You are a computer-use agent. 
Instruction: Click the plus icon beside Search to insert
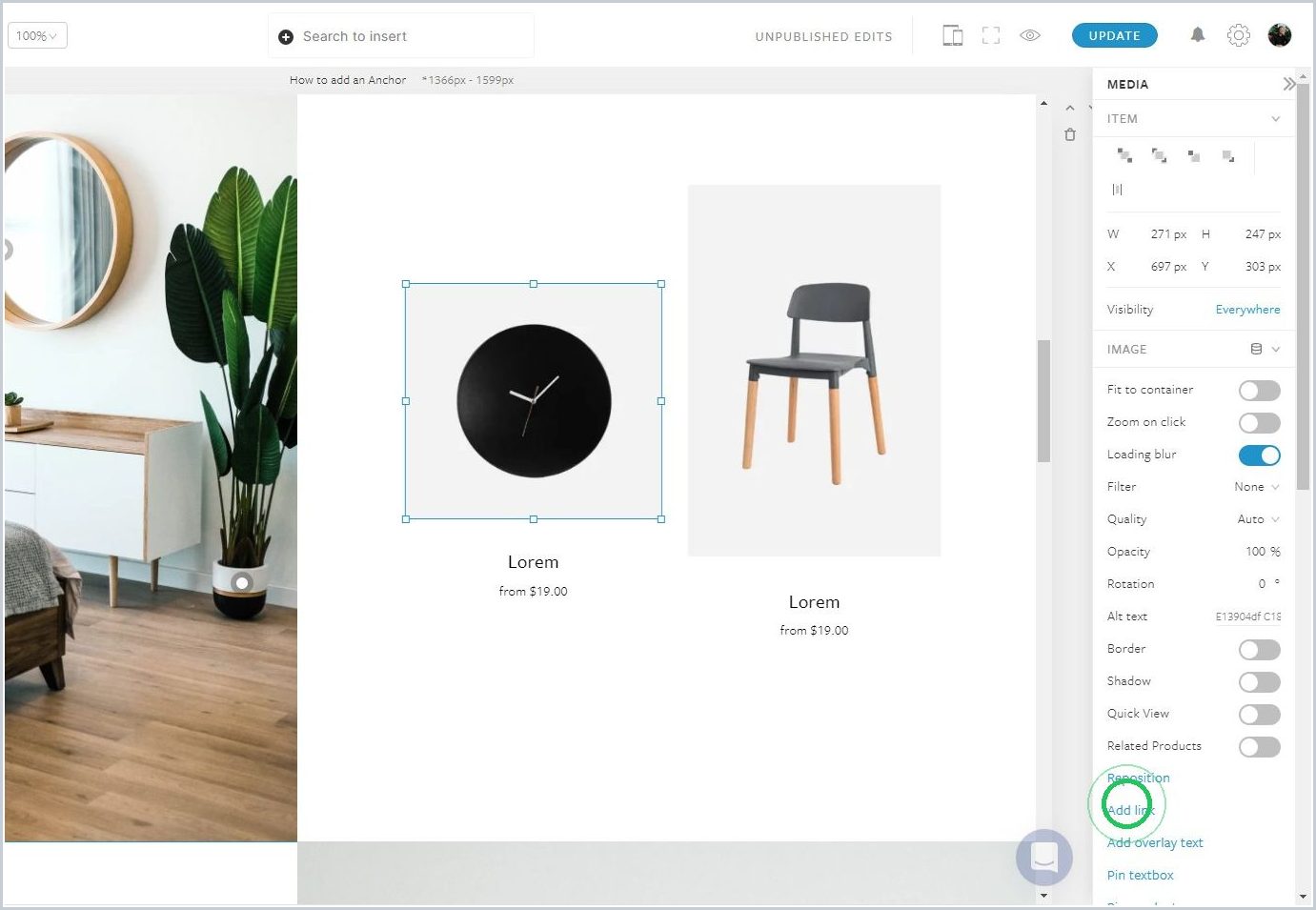(285, 37)
